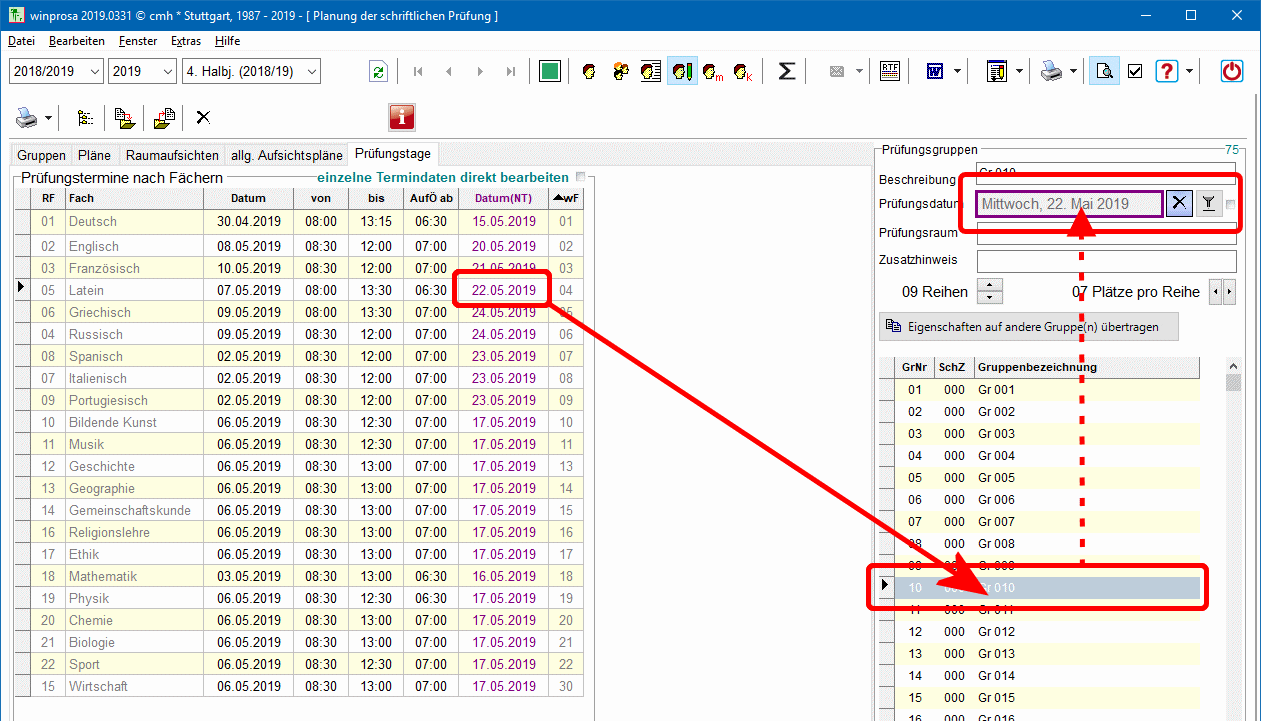Viewport: 1261px width, 721px height.
Task: Switch to the Raumaufsichten tab
Action: [171, 155]
